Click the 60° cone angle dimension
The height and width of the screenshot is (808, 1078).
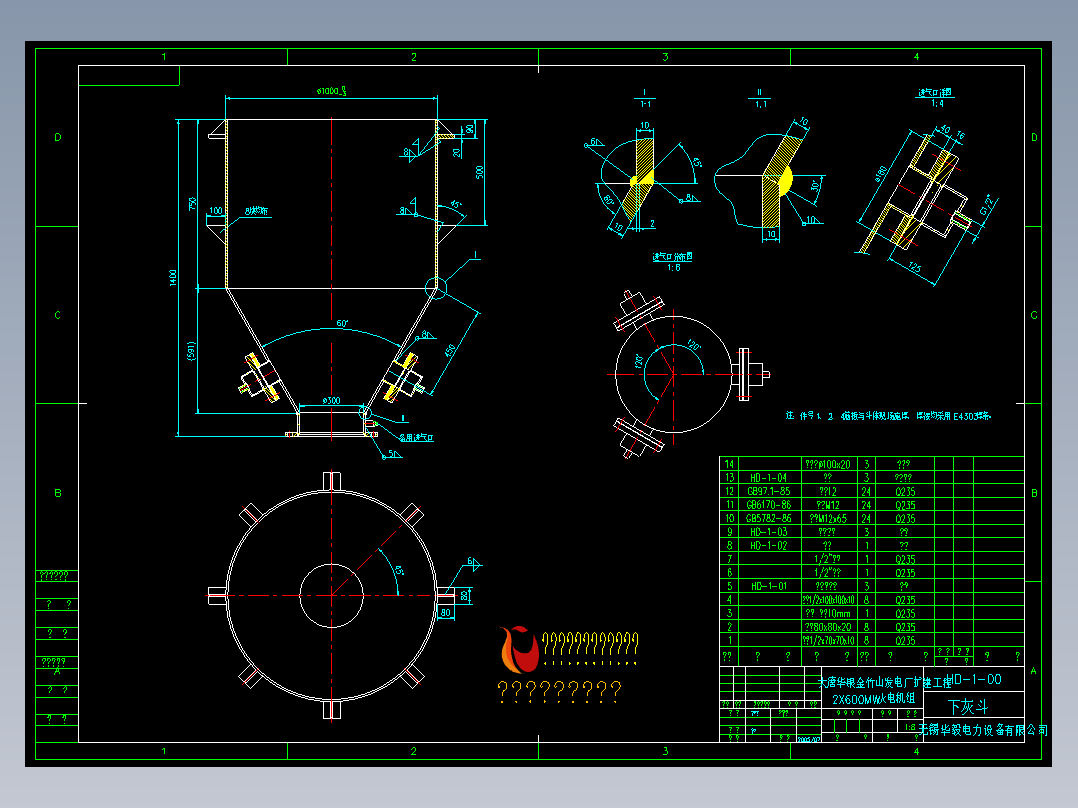click(x=342, y=323)
